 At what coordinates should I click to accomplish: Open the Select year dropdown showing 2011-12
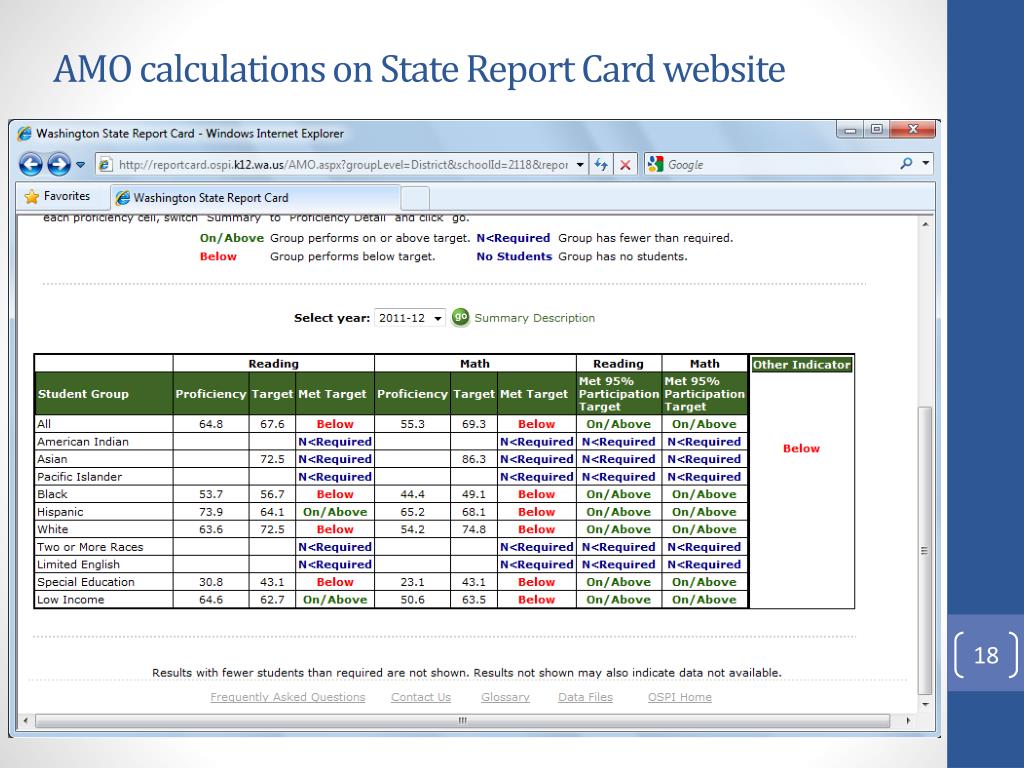point(409,318)
